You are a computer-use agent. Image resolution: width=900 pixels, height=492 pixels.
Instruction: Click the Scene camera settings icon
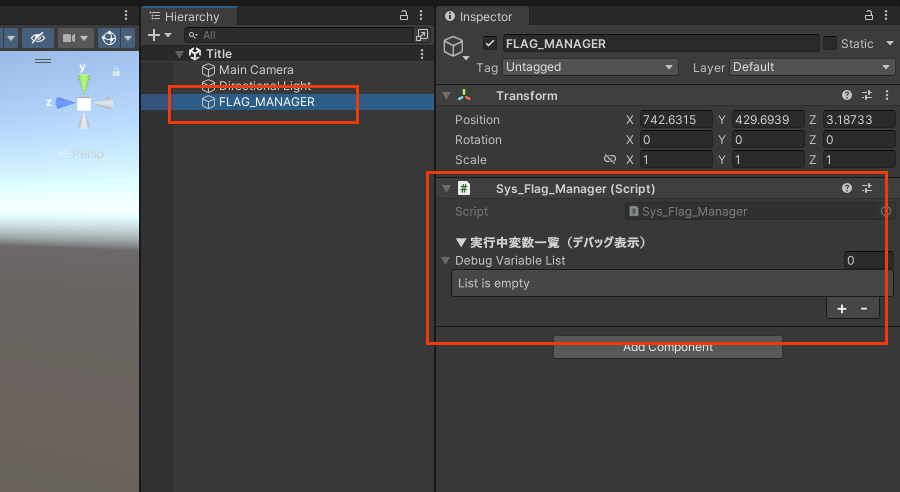[69, 38]
